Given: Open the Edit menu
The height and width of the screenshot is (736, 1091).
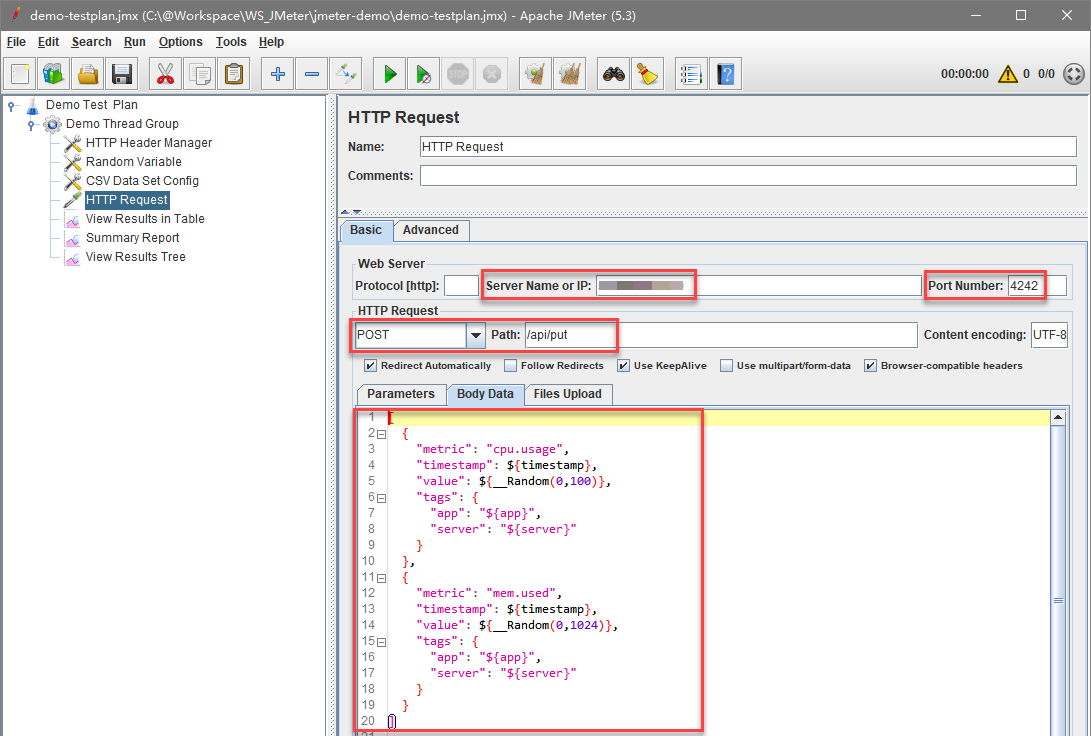Looking at the screenshot, I should click(48, 42).
